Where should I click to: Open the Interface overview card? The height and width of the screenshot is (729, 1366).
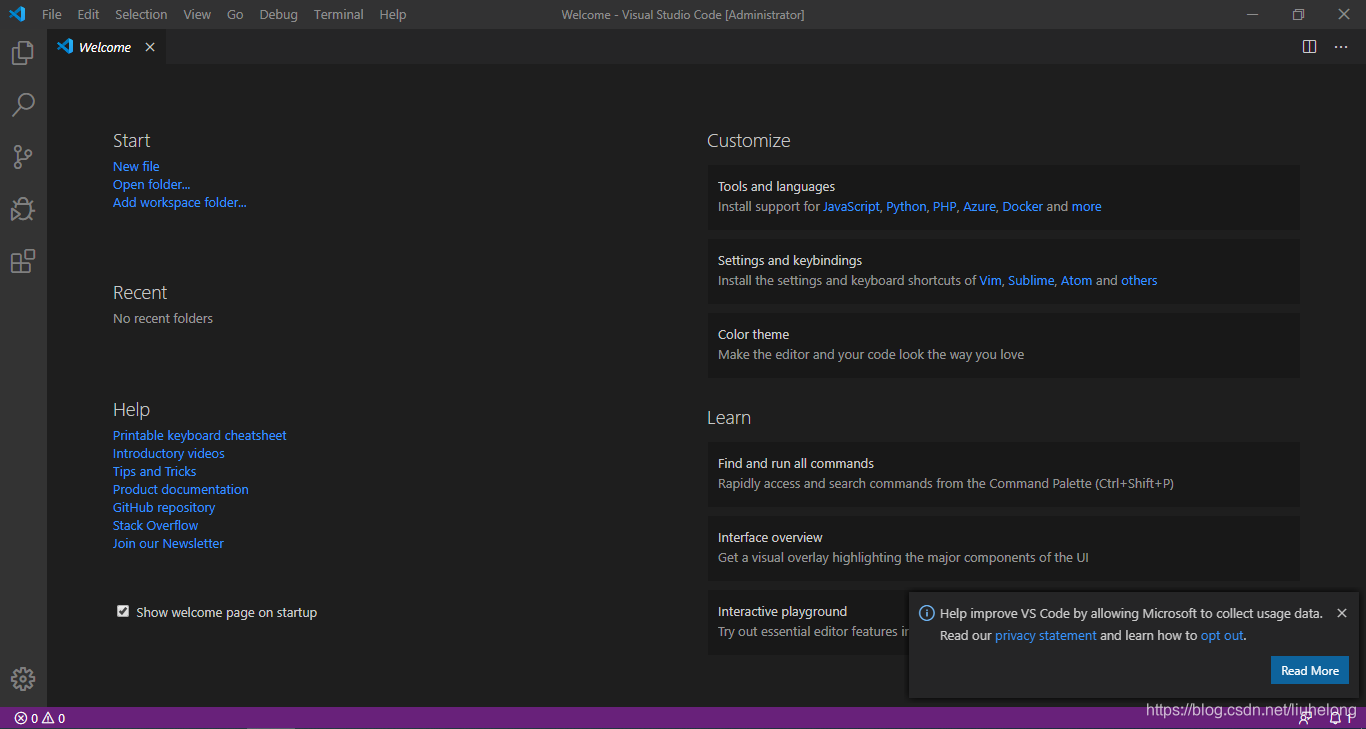(1003, 548)
